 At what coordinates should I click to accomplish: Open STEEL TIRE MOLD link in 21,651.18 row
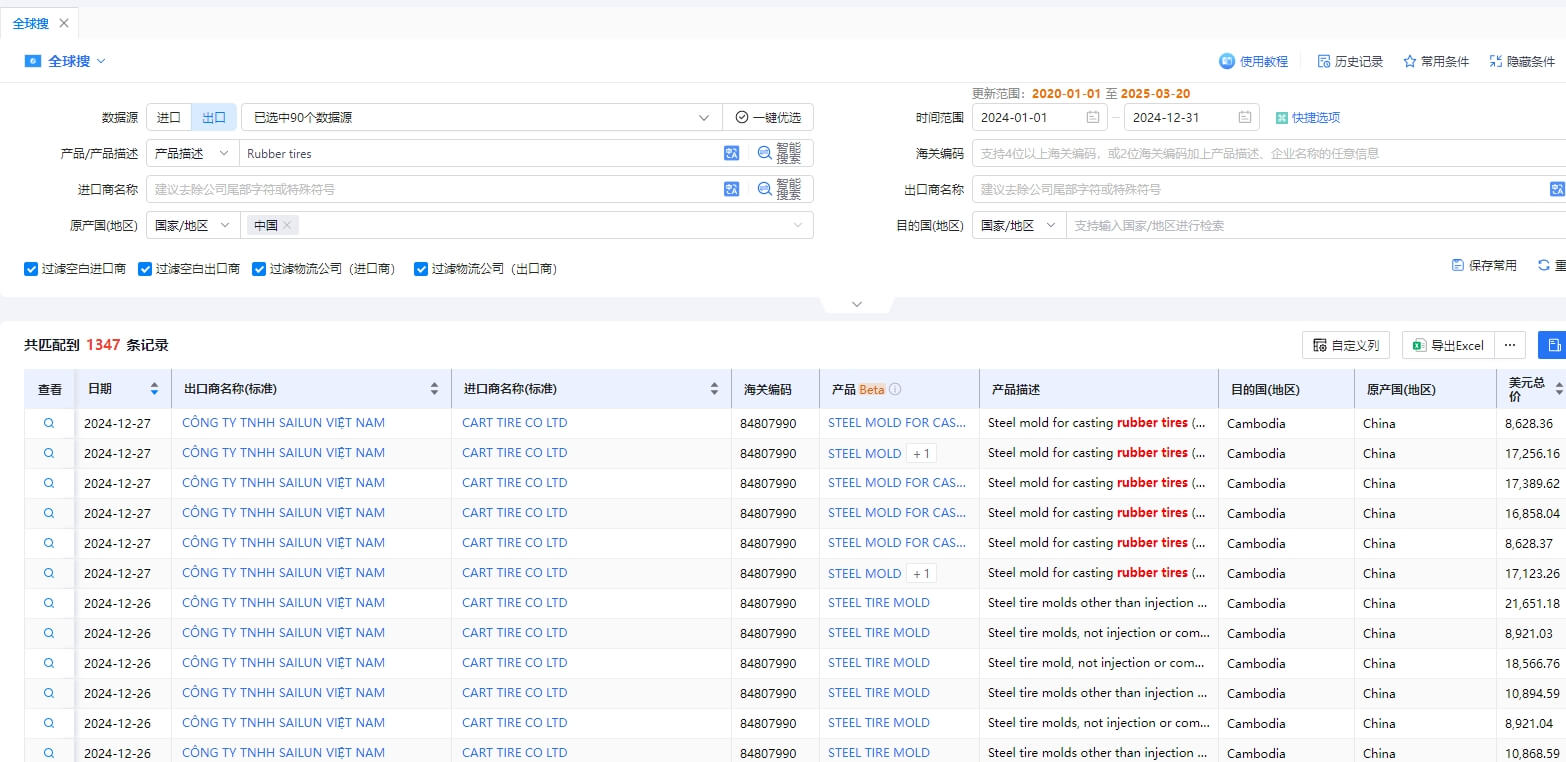pos(879,603)
